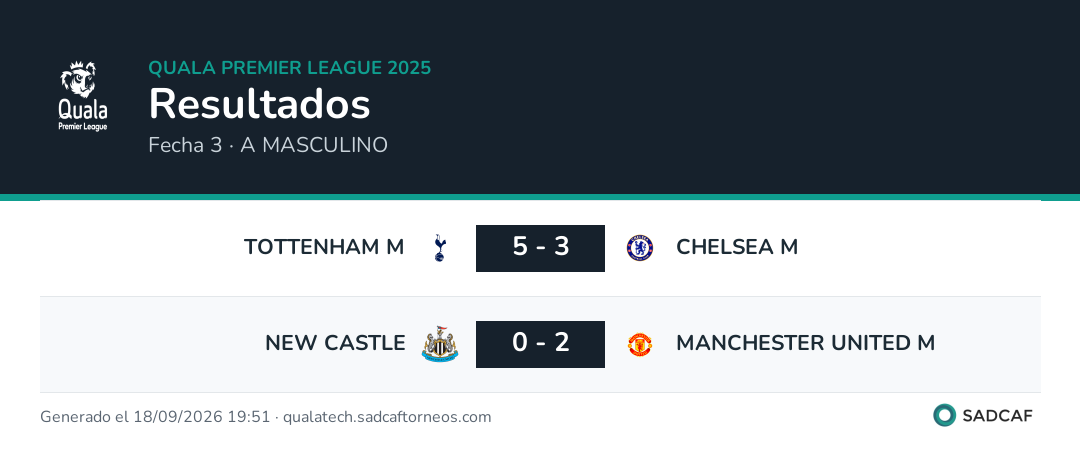1080x468 pixels.
Task: Click the teal divider bar under header
Action: pos(540,197)
